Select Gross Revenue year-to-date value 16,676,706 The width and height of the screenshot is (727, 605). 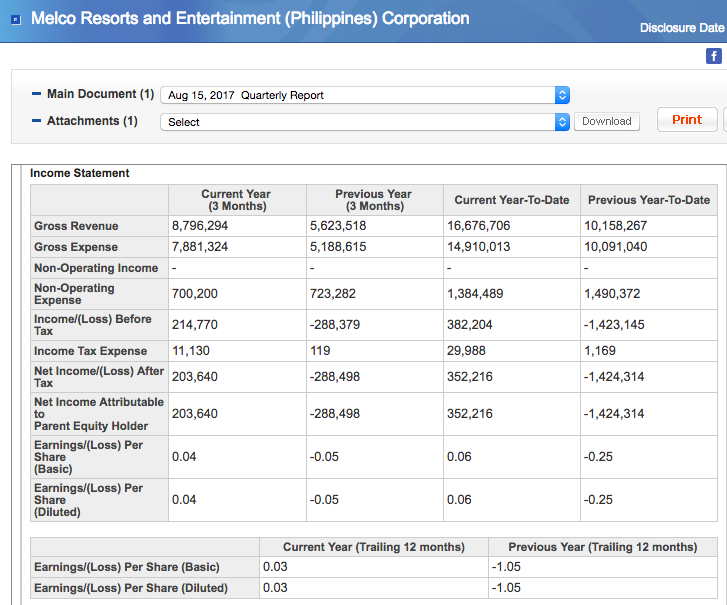click(x=478, y=226)
